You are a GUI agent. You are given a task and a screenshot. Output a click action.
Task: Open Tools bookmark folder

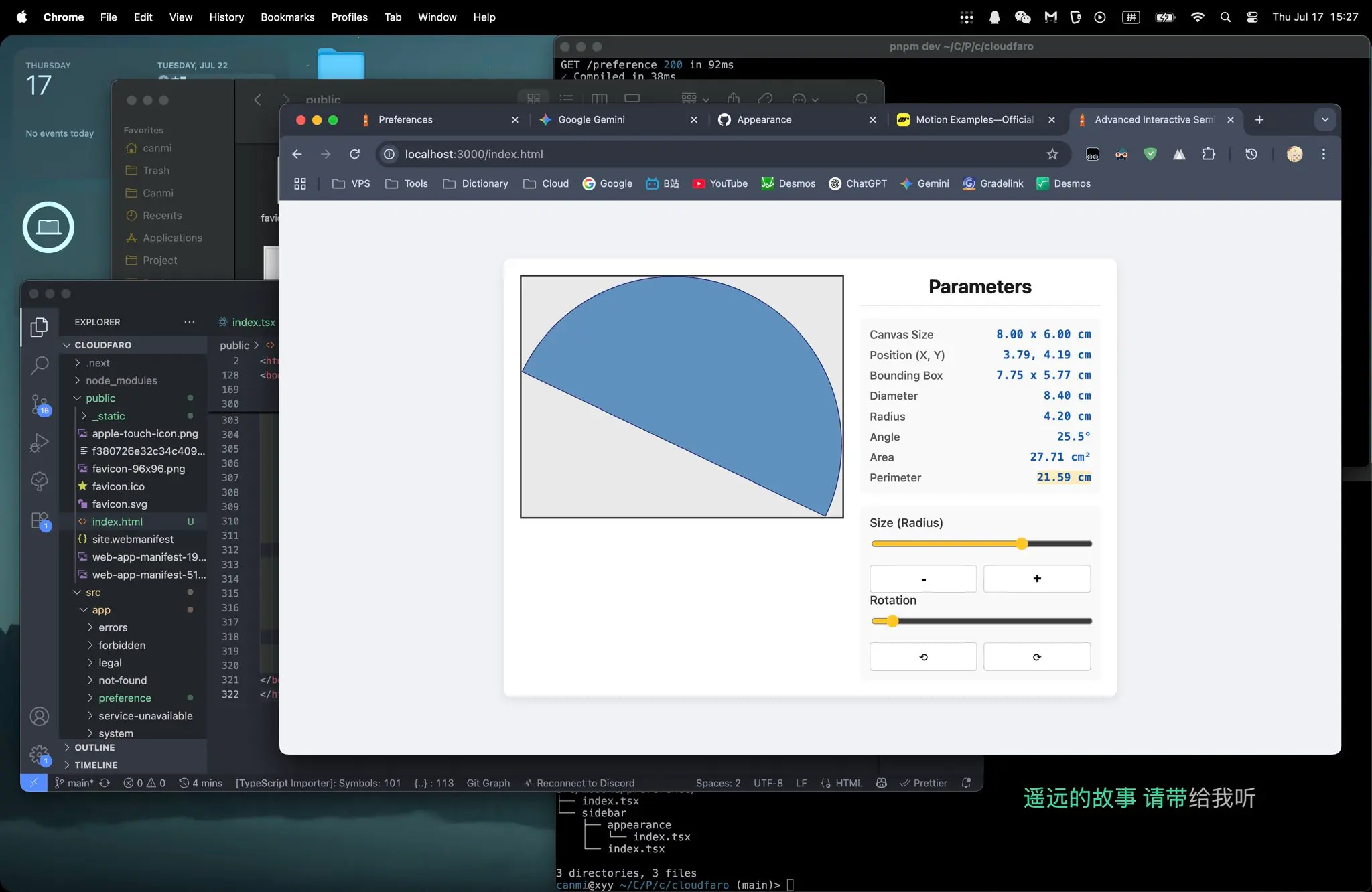[x=407, y=183]
